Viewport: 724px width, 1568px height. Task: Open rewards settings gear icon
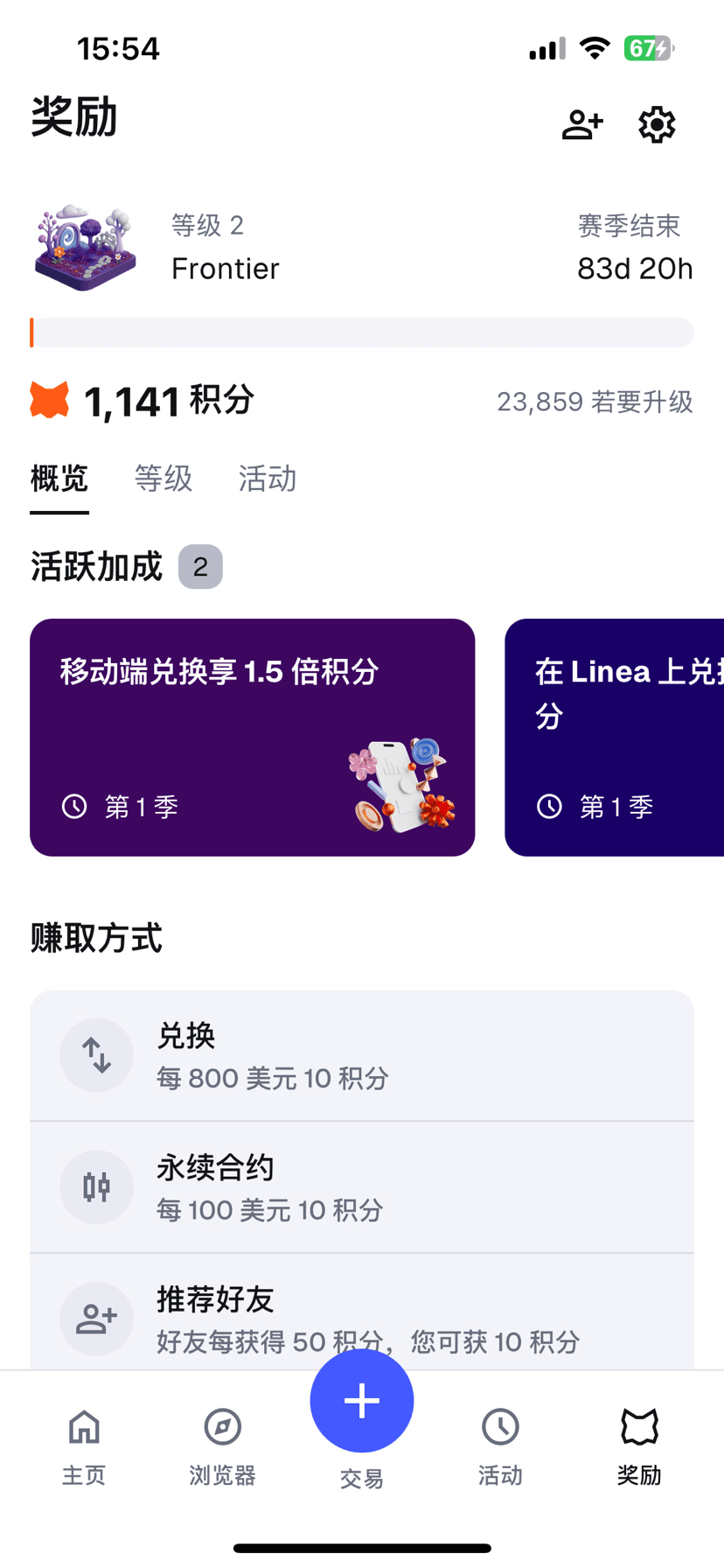[x=657, y=124]
